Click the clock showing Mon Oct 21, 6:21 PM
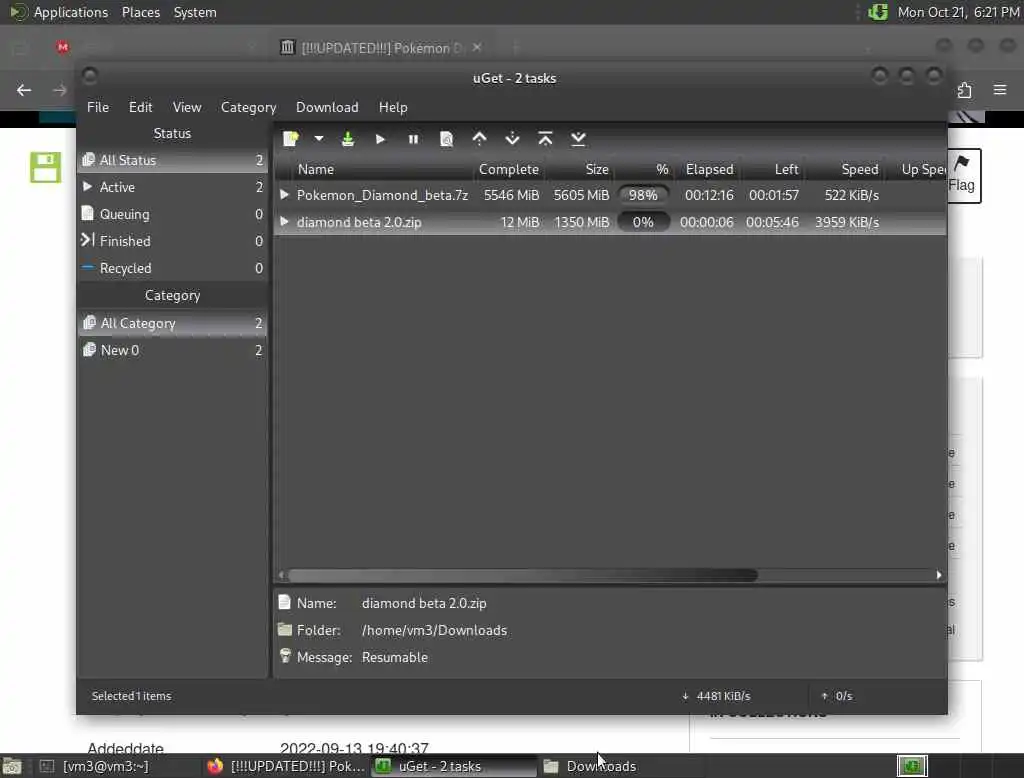1024x778 pixels. (x=957, y=12)
